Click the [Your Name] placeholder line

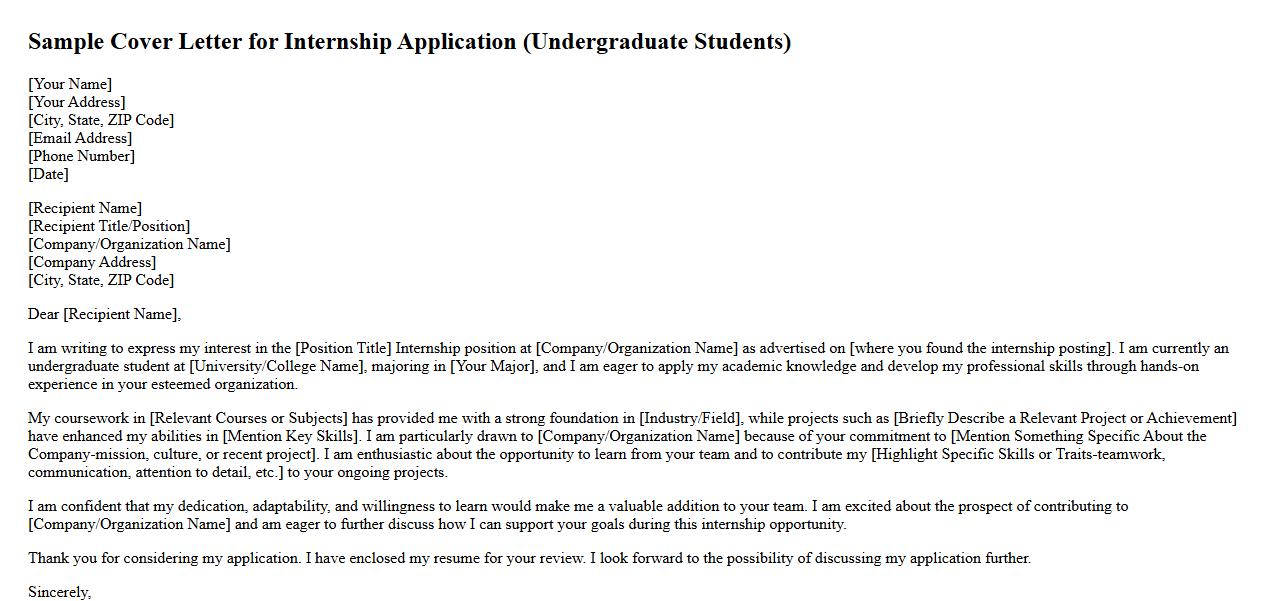click(70, 84)
